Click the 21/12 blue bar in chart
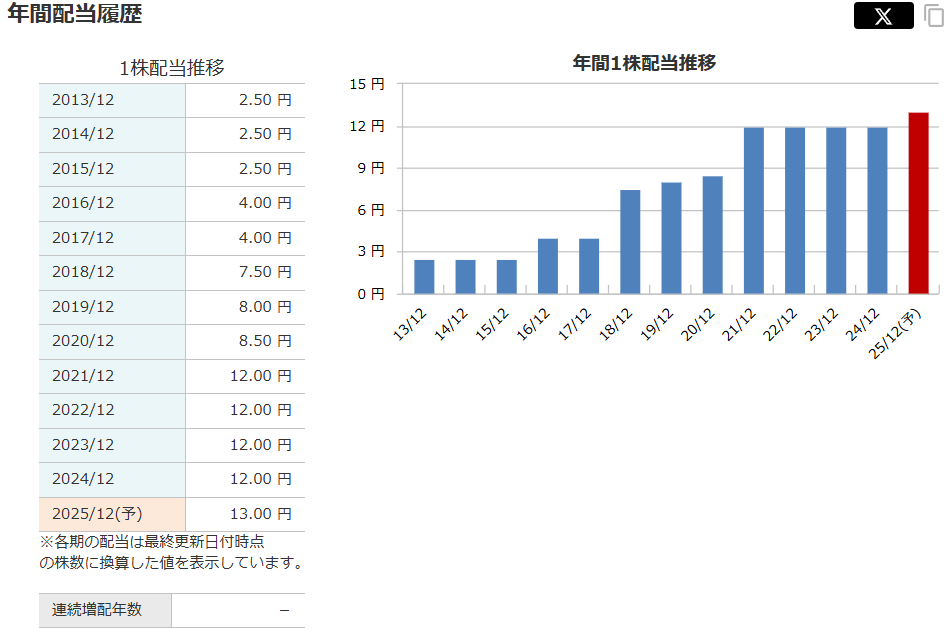Screen dimensions: 952x638 (754, 210)
